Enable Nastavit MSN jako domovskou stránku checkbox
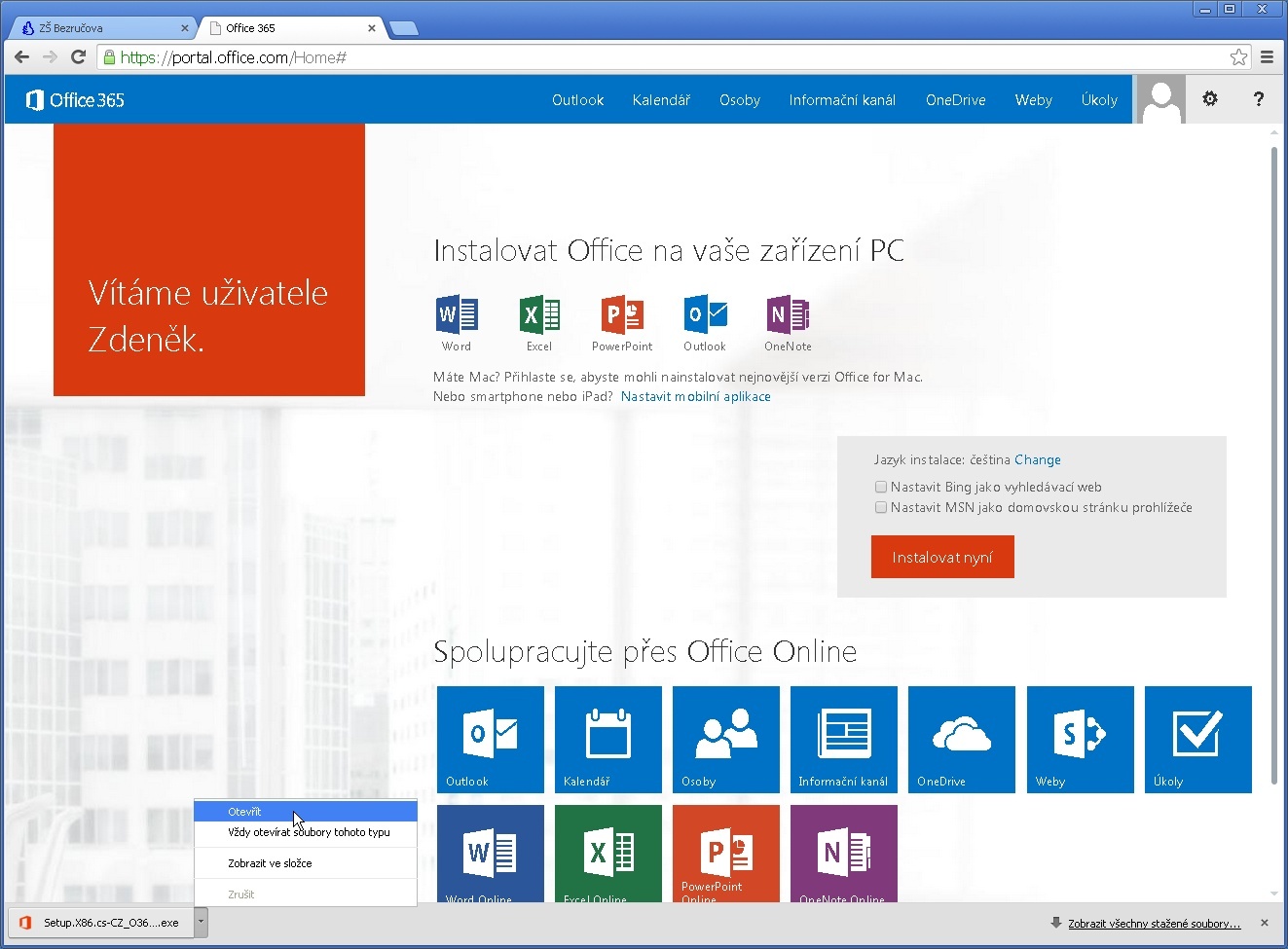This screenshot has height=949, width=1288. tap(881, 507)
